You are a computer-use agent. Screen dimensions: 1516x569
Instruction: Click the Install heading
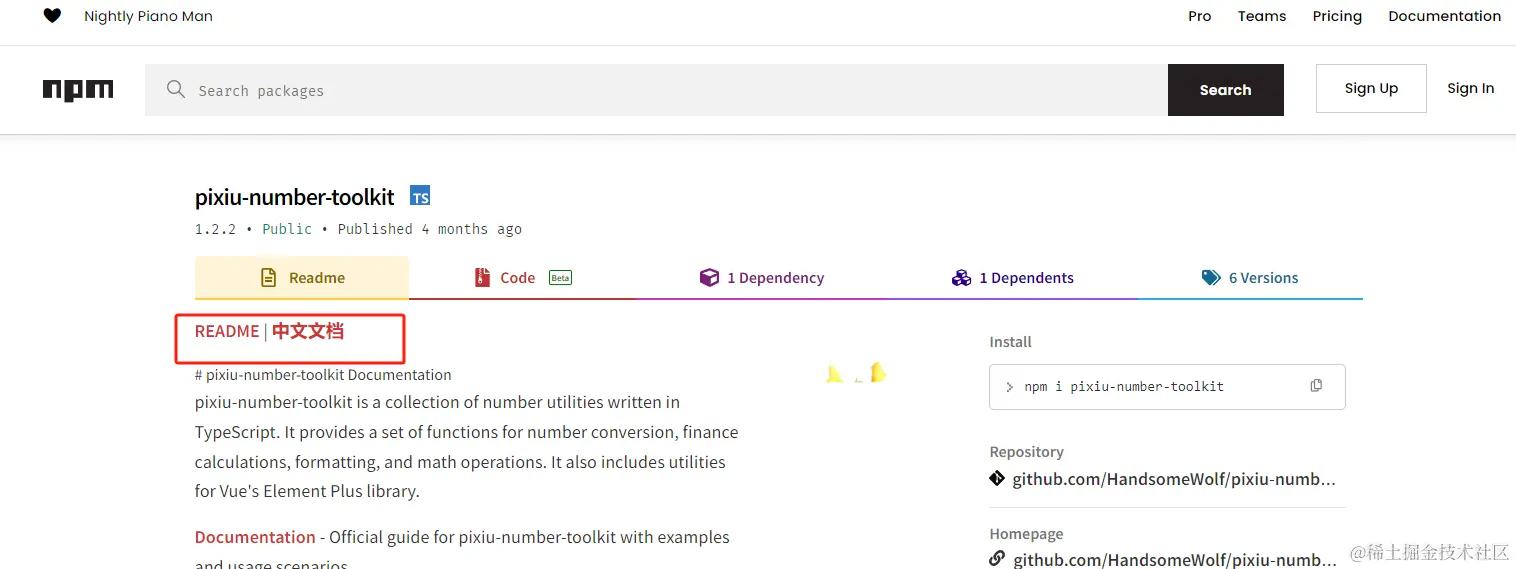[1010, 342]
